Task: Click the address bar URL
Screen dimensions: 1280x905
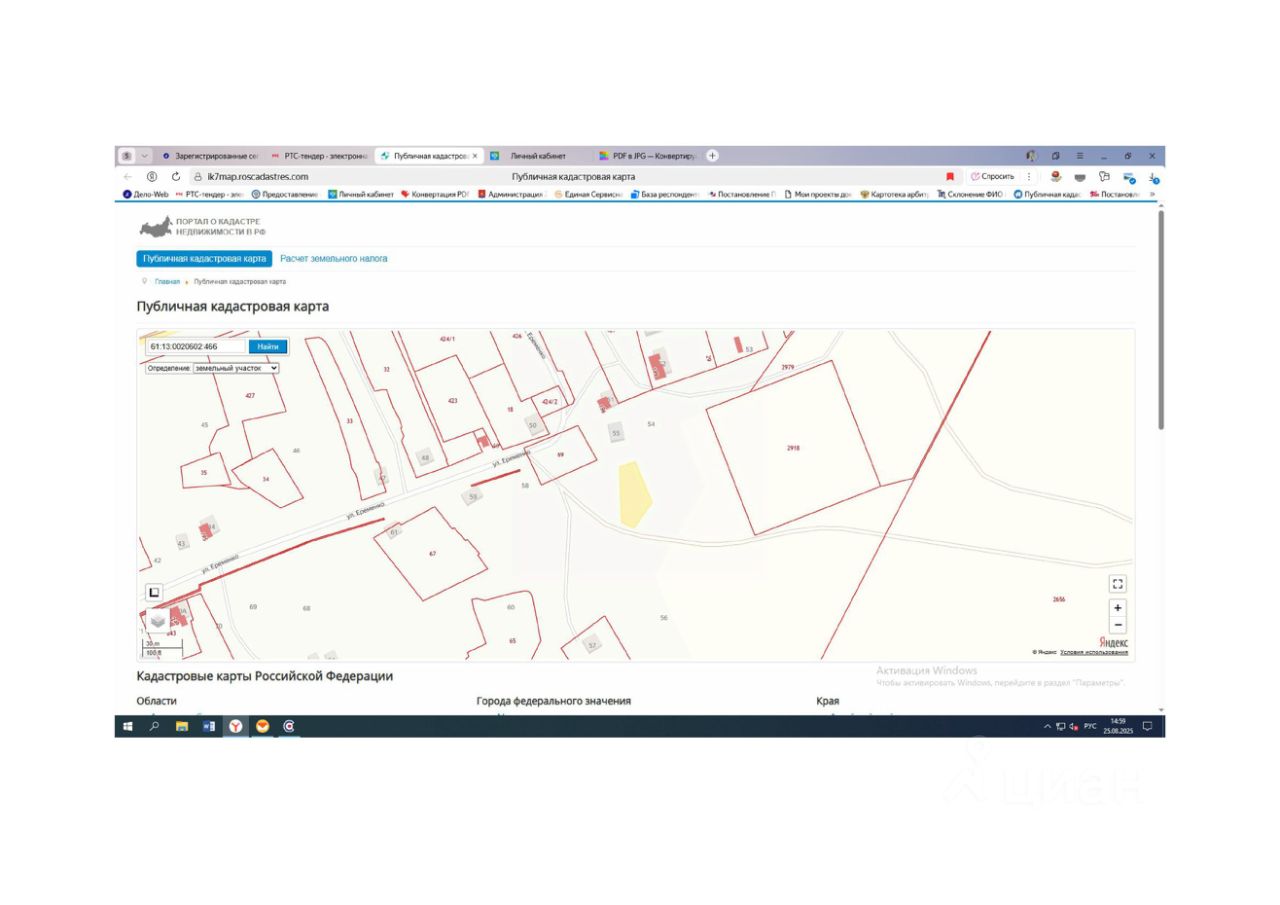Action: [x=257, y=177]
